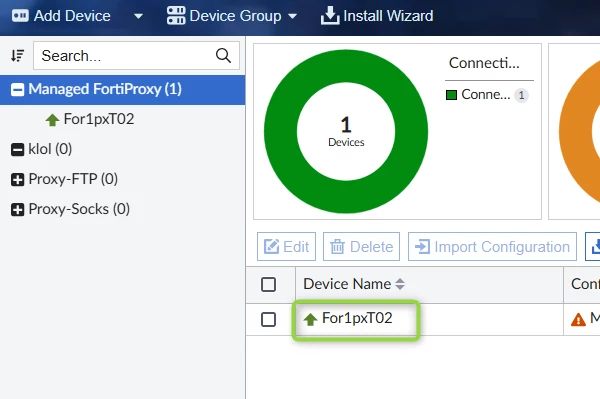600x399 pixels.
Task: Click the Connected count badge 1
Action: point(521,95)
